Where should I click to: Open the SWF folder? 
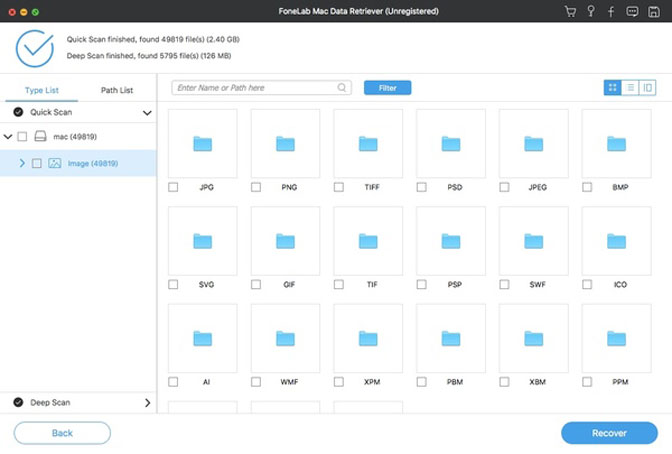(534, 241)
